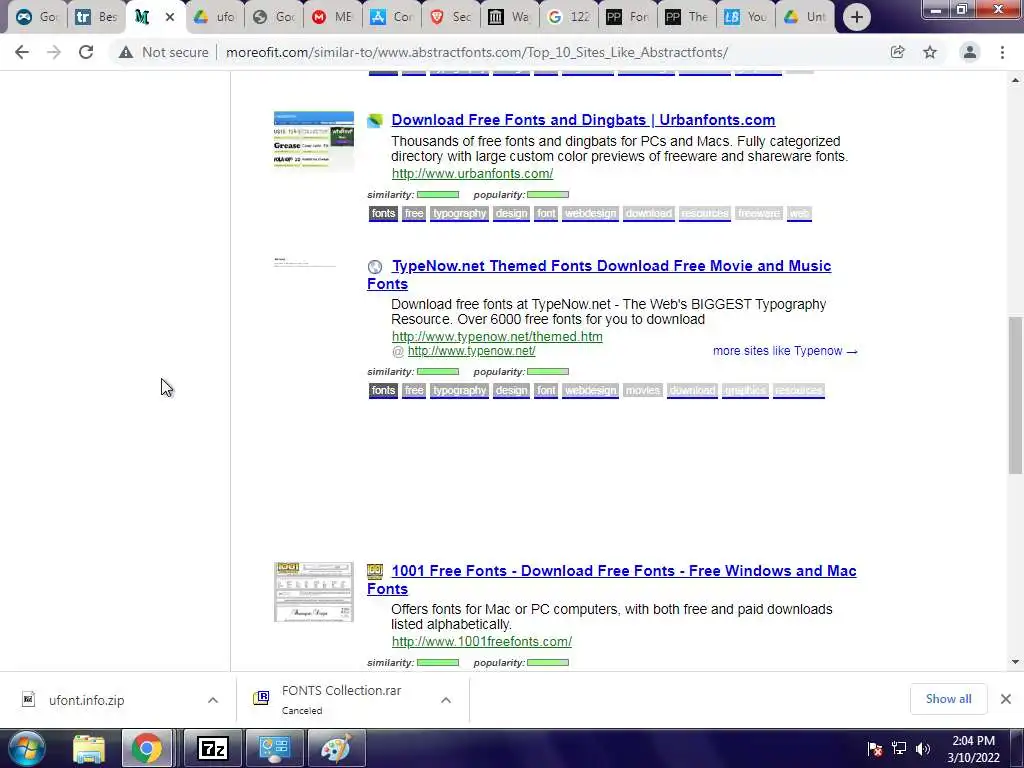
Task: Click 'freeware' tag under Urbanfonts
Action: 758,214
